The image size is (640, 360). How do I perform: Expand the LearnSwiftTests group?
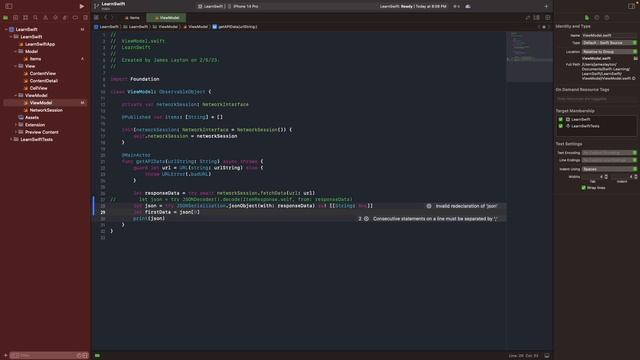point(11,140)
